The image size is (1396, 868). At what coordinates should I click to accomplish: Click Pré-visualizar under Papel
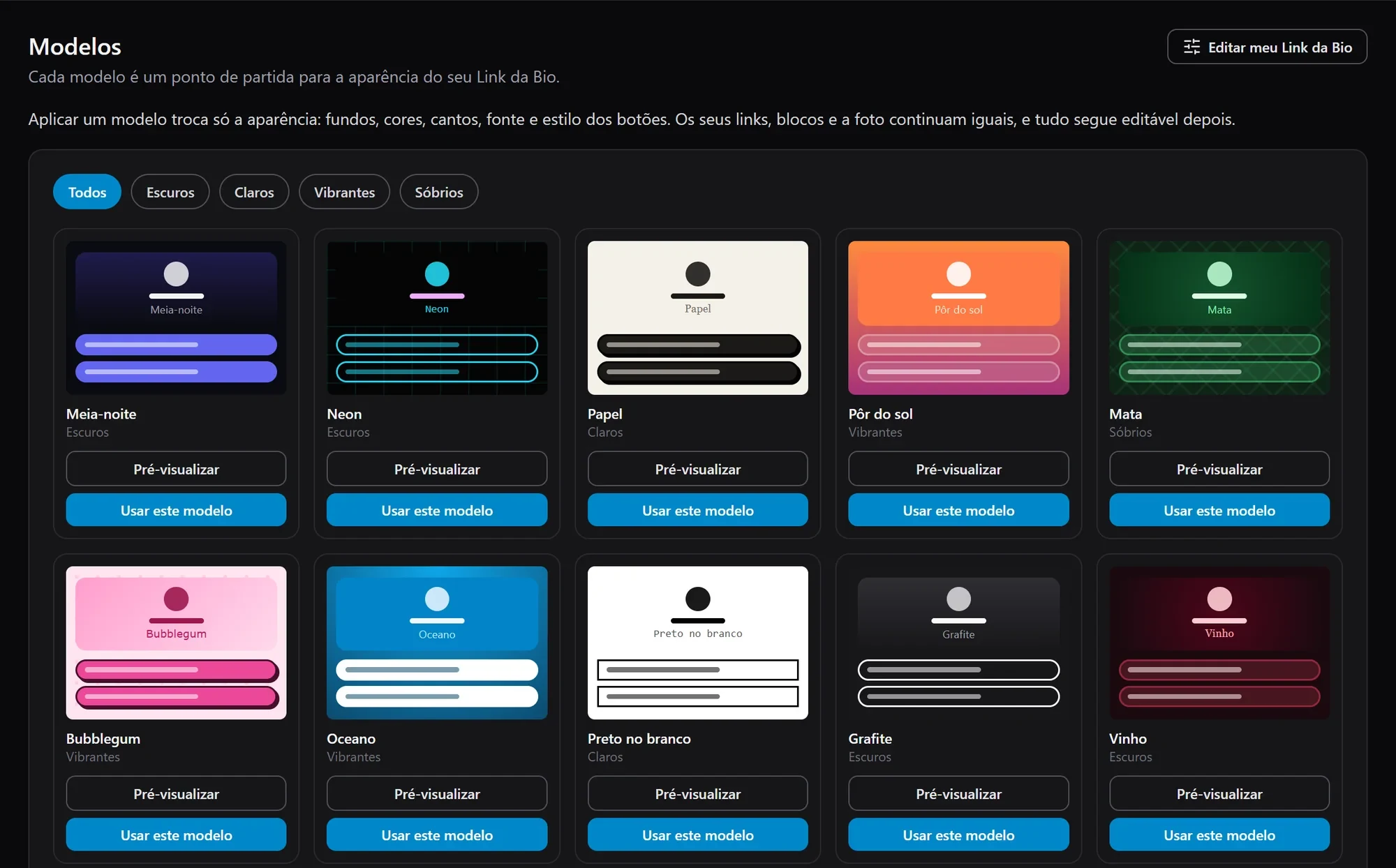pyautogui.click(x=698, y=469)
